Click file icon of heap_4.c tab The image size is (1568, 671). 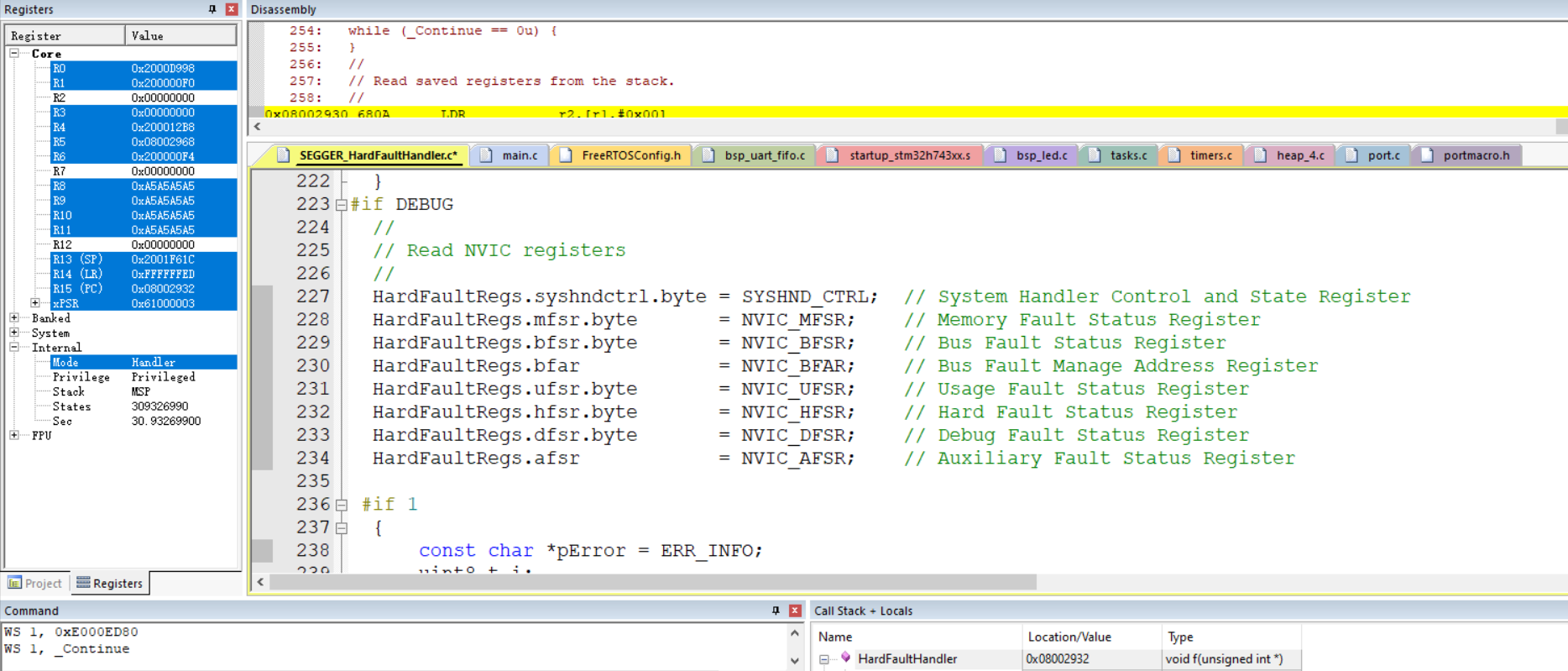click(x=1261, y=155)
